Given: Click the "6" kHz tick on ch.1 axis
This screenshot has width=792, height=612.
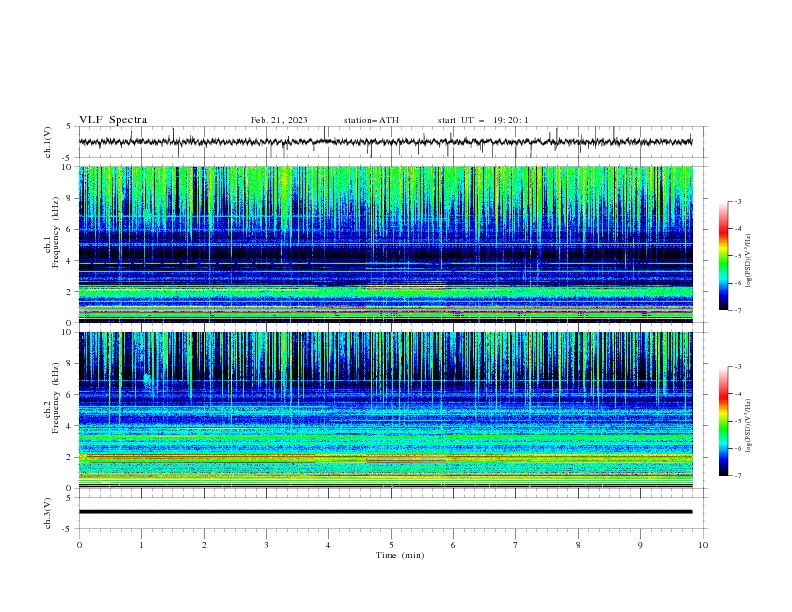Looking at the screenshot, I should [71, 229].
